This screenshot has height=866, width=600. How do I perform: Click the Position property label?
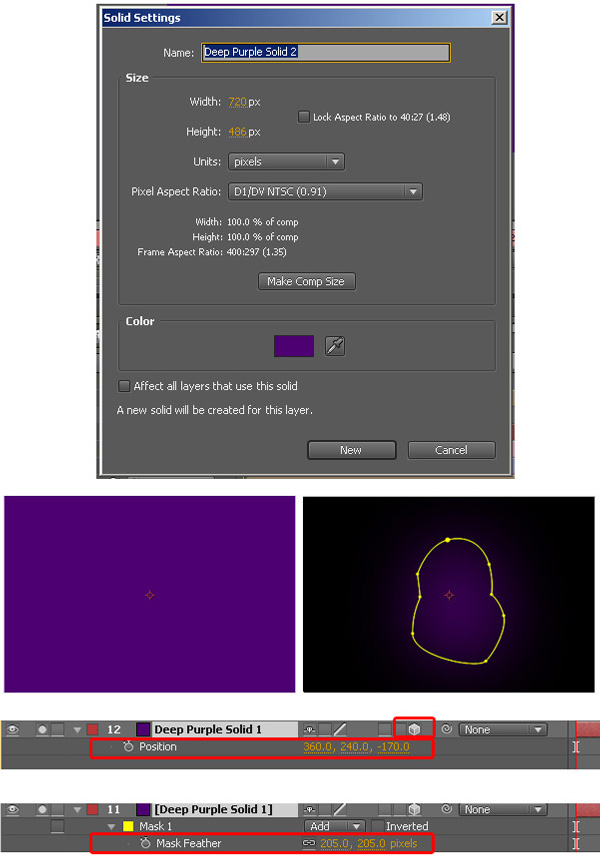tap(157, 746)
